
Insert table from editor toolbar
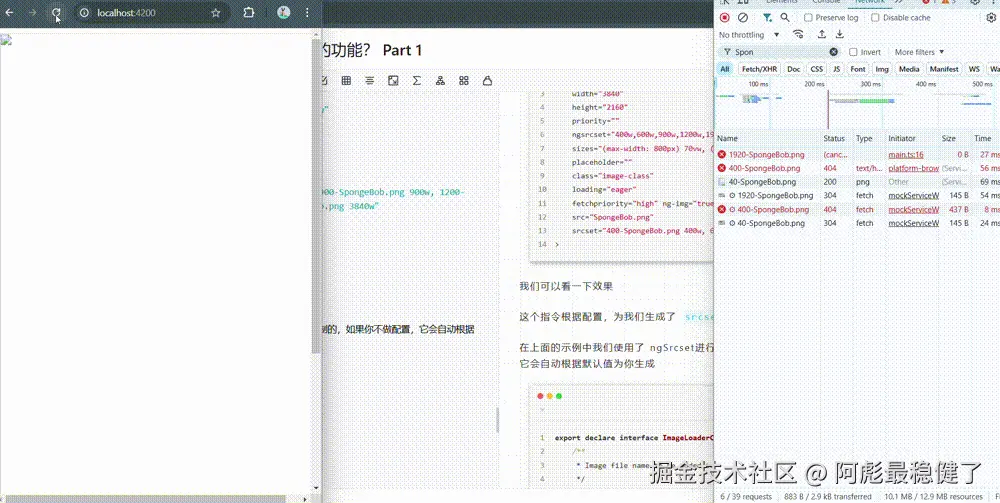click(346, 80)
